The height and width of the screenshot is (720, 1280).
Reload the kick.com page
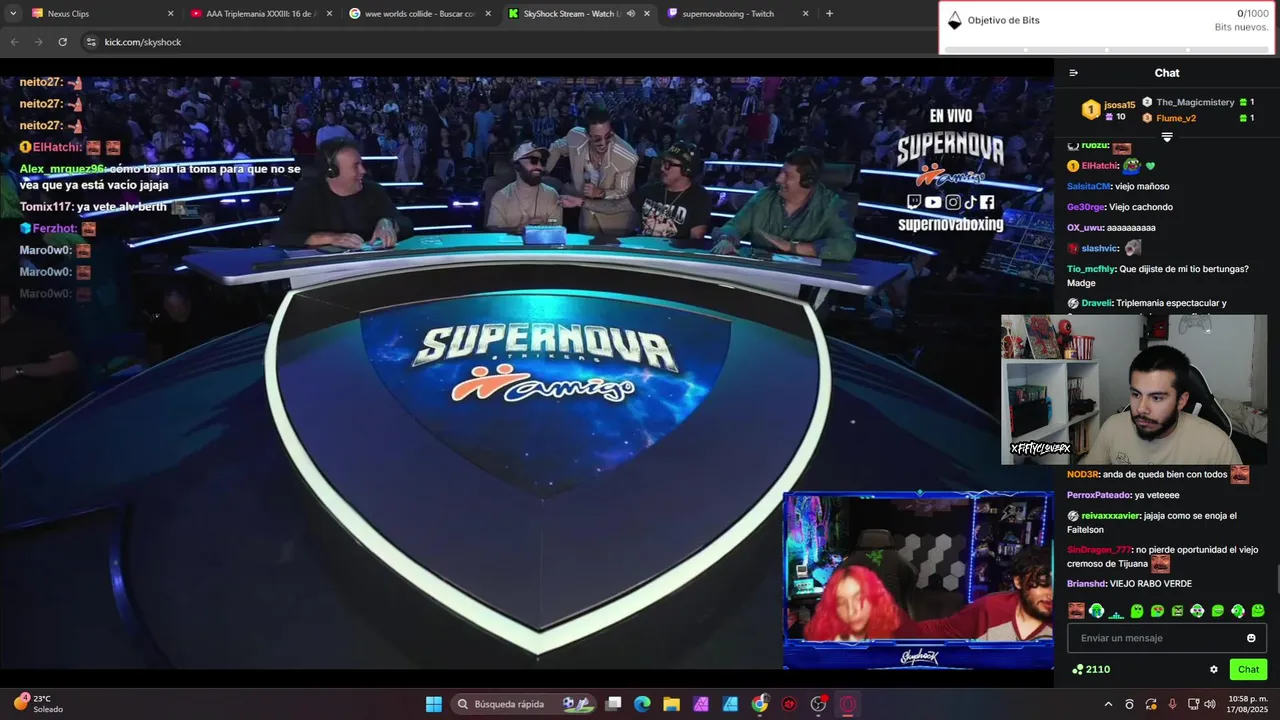(x=62, y=42)
